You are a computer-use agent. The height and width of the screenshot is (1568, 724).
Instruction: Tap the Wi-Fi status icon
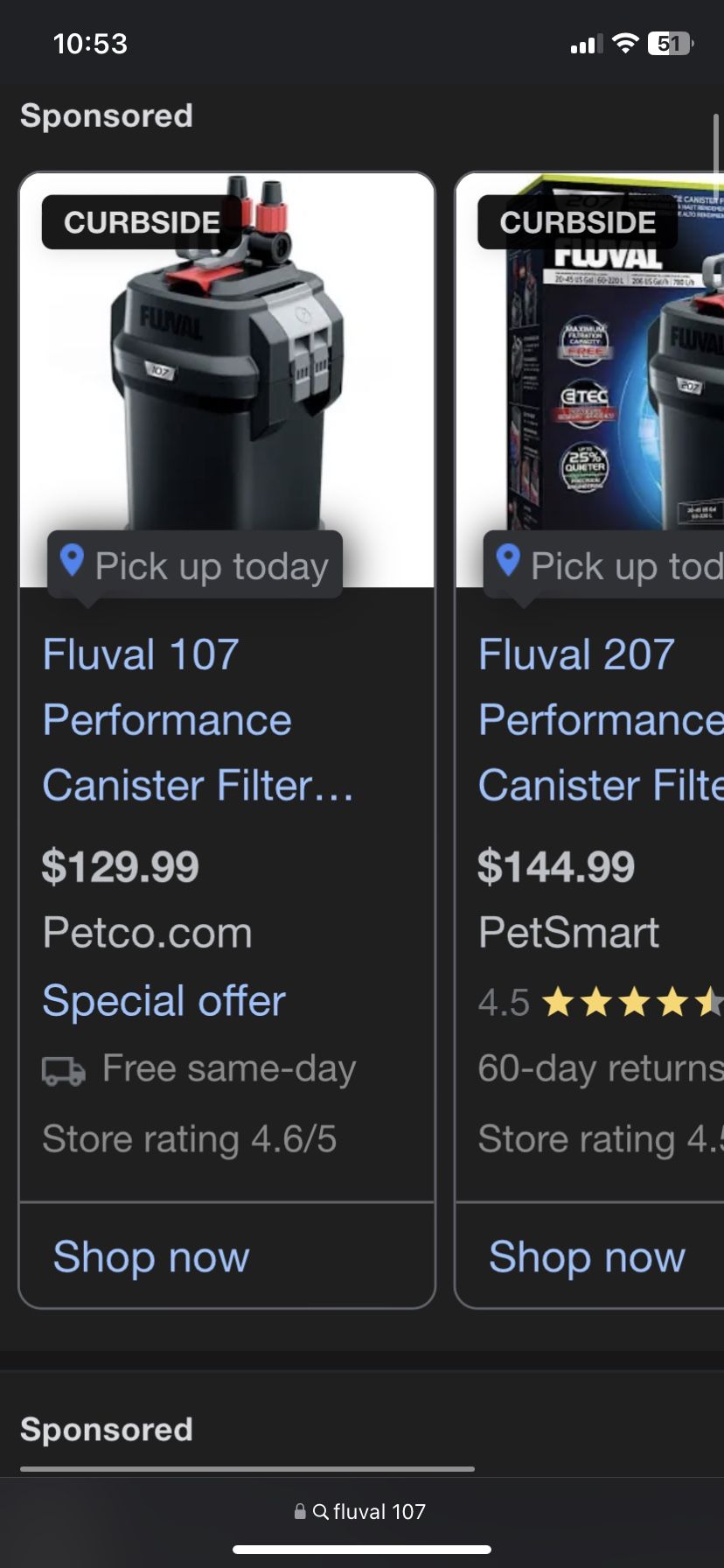(x=624, y=44)
